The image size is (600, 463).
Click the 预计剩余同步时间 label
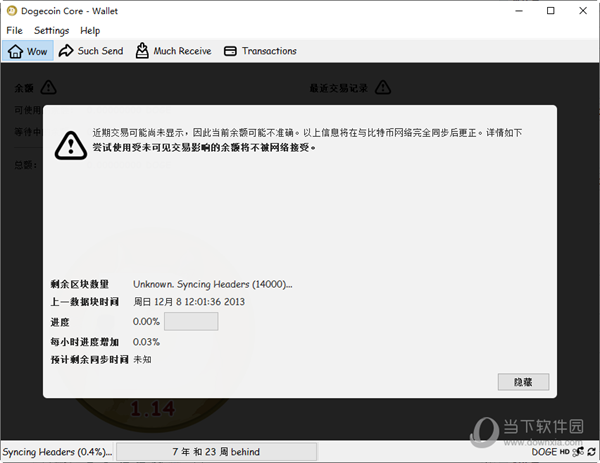click(x=89, y=360)
